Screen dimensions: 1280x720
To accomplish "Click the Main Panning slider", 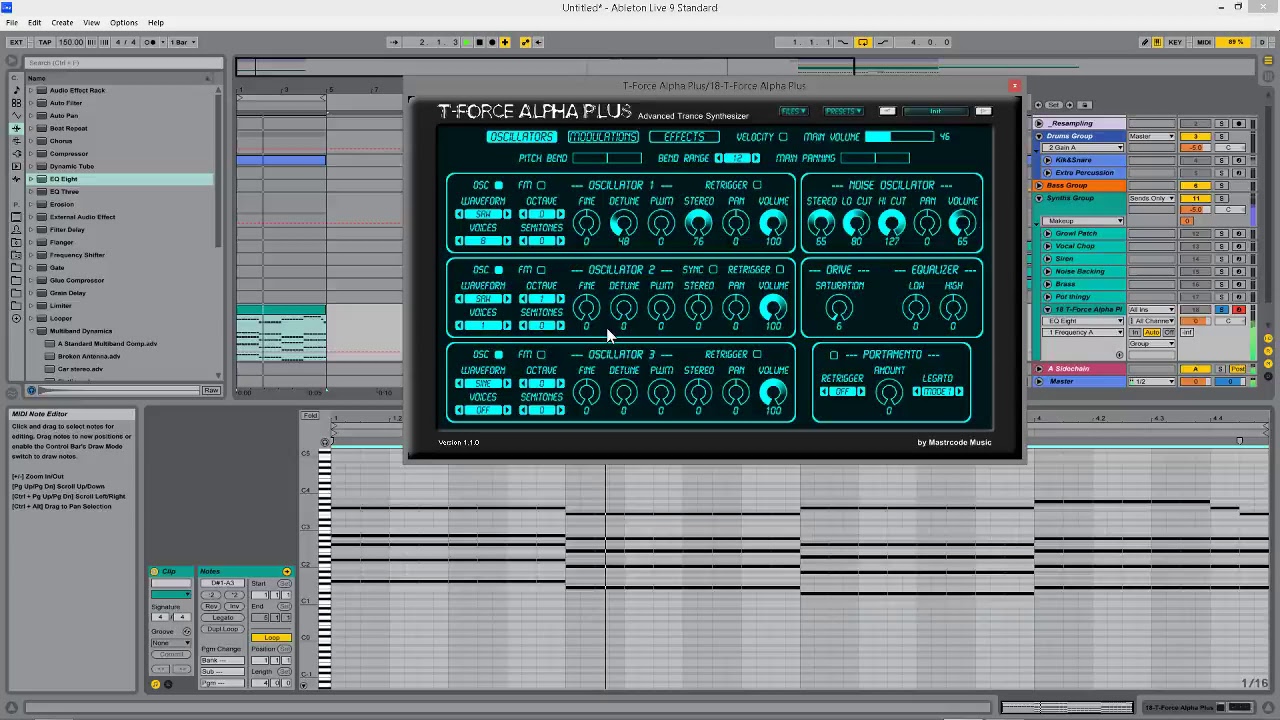I will click(875, 158).
